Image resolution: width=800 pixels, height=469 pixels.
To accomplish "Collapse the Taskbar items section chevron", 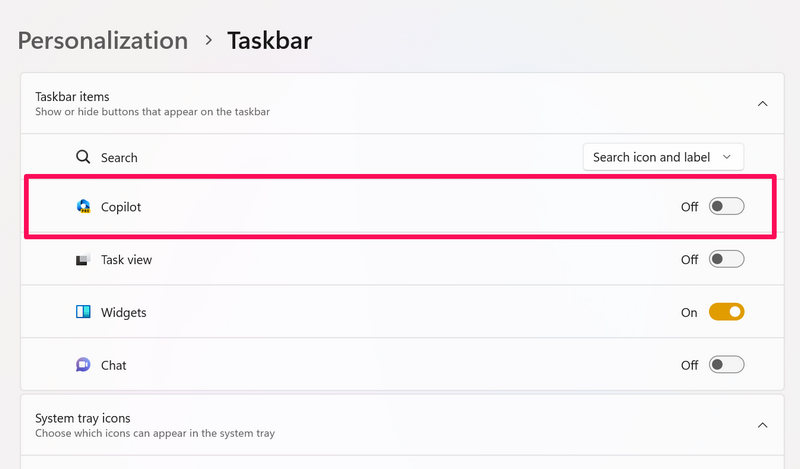I will coord(762,103).
